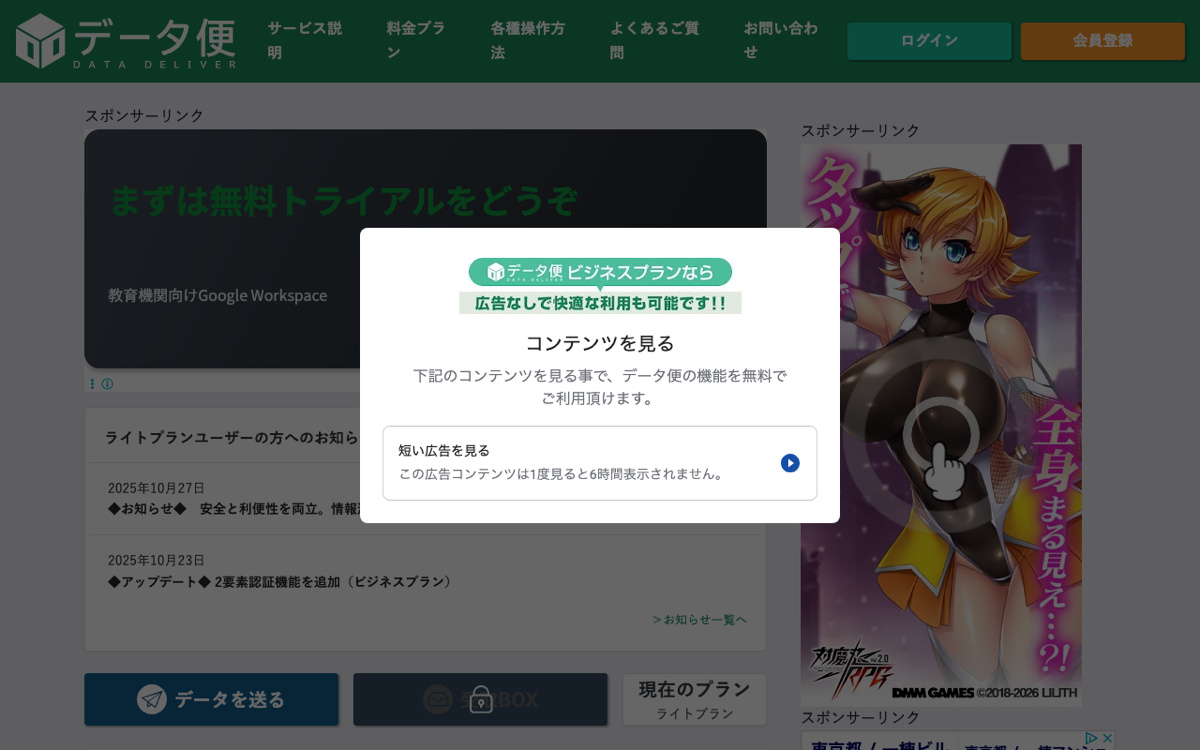The width and height of the screenshot is (1200, 750).
Task: Open the サービス説明 menu item
Action: 305,40
